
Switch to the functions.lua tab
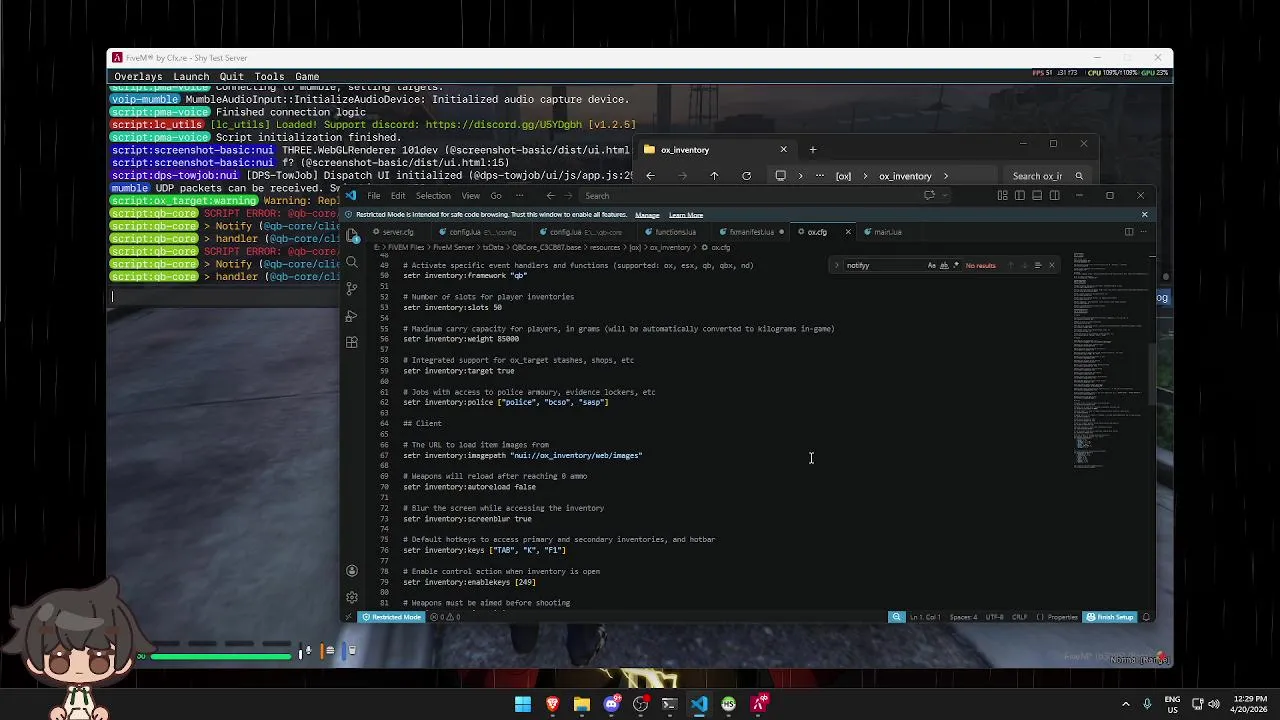[675, 232]
